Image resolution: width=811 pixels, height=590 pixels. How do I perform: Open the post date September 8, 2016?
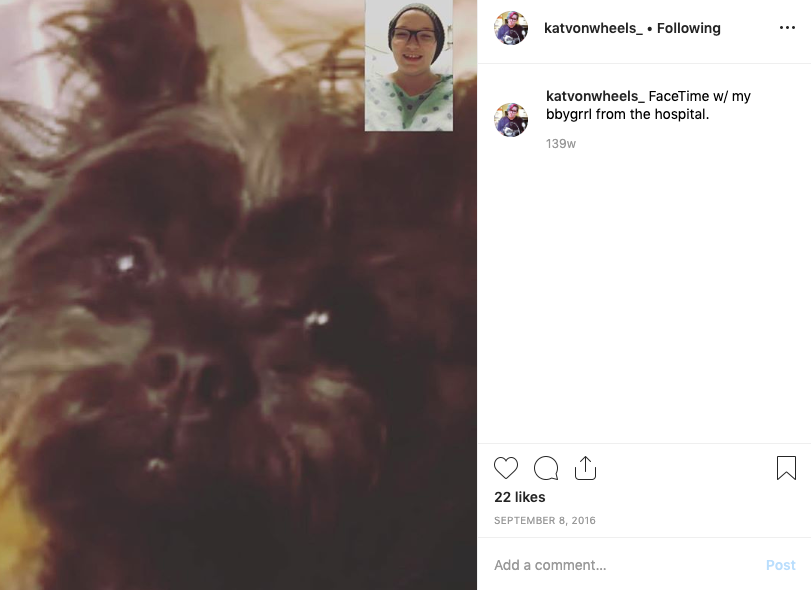pos(545,520)
